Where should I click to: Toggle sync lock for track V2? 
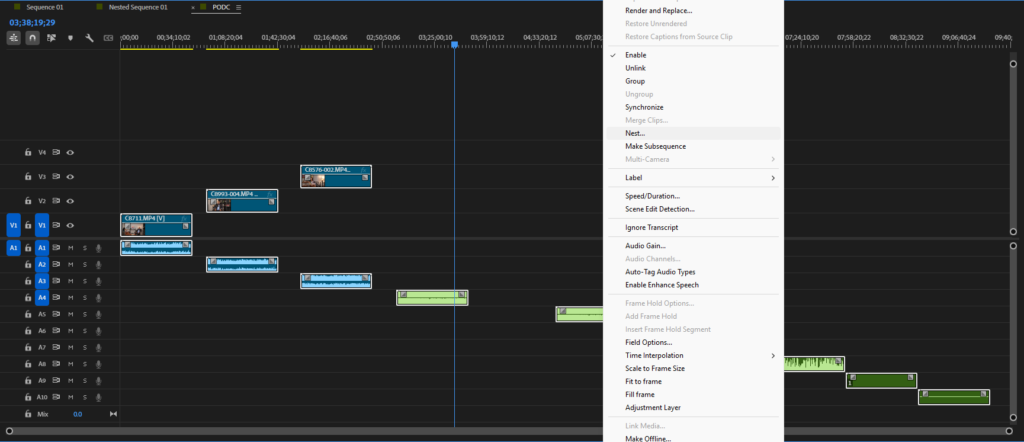tap(56, 201)
